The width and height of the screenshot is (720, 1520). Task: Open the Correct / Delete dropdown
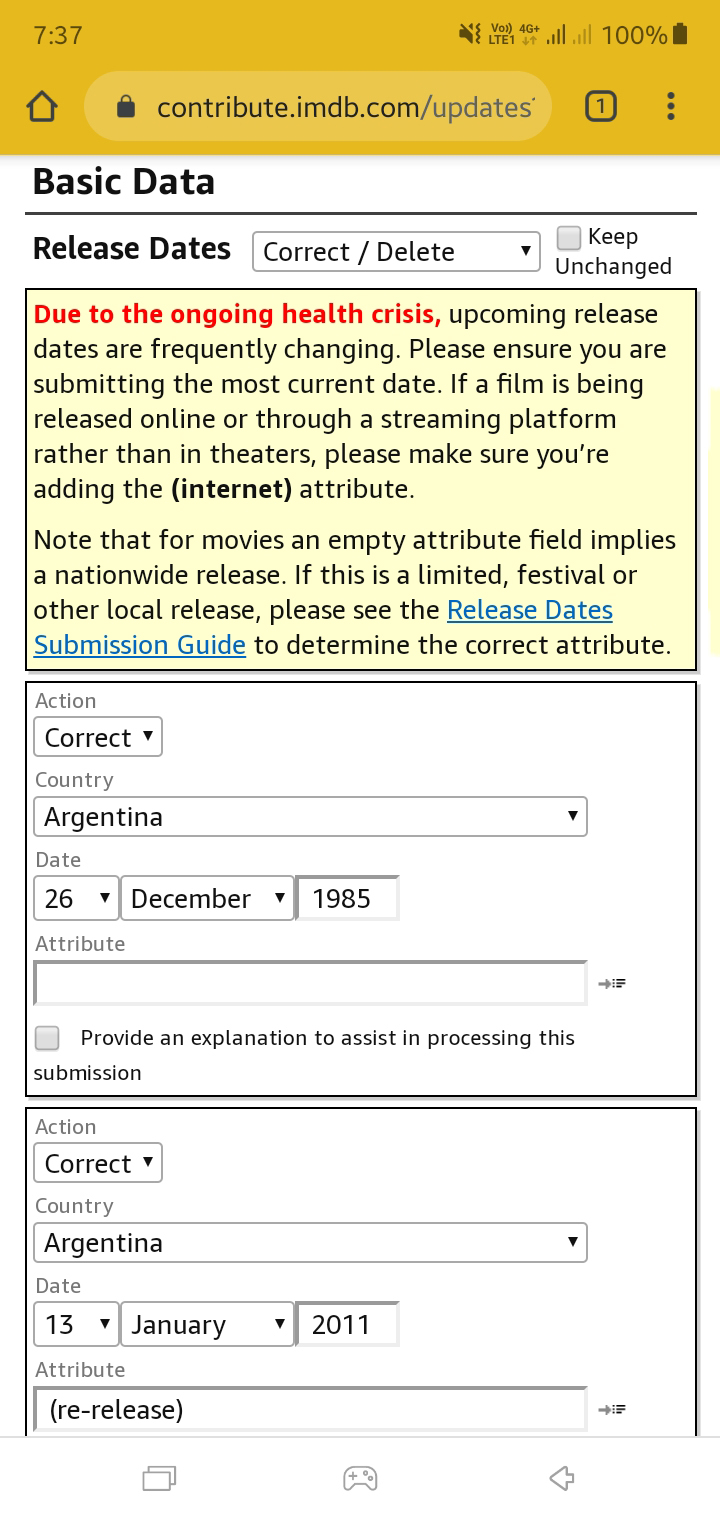tap(396, 251)
